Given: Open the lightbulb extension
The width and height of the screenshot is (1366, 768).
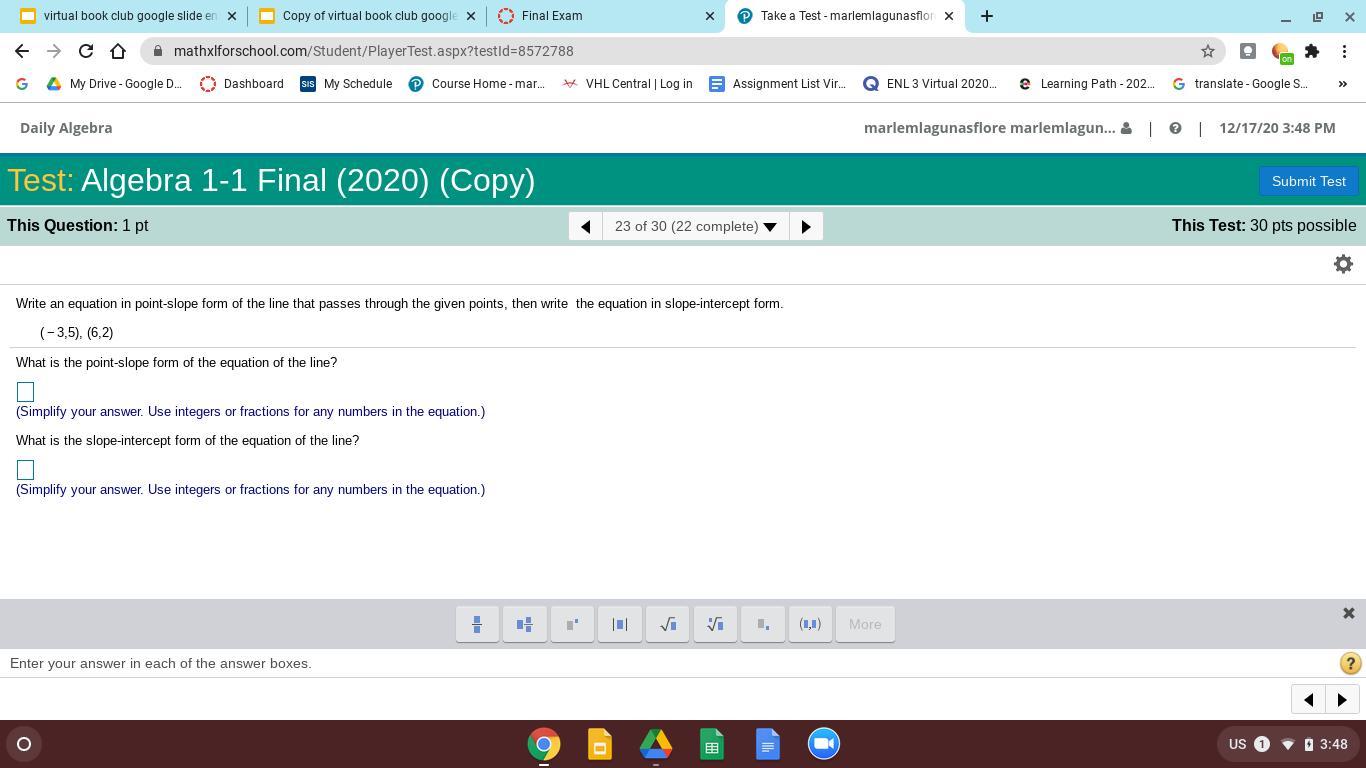Looking at the screenshot, I should tap(1248, 51).
